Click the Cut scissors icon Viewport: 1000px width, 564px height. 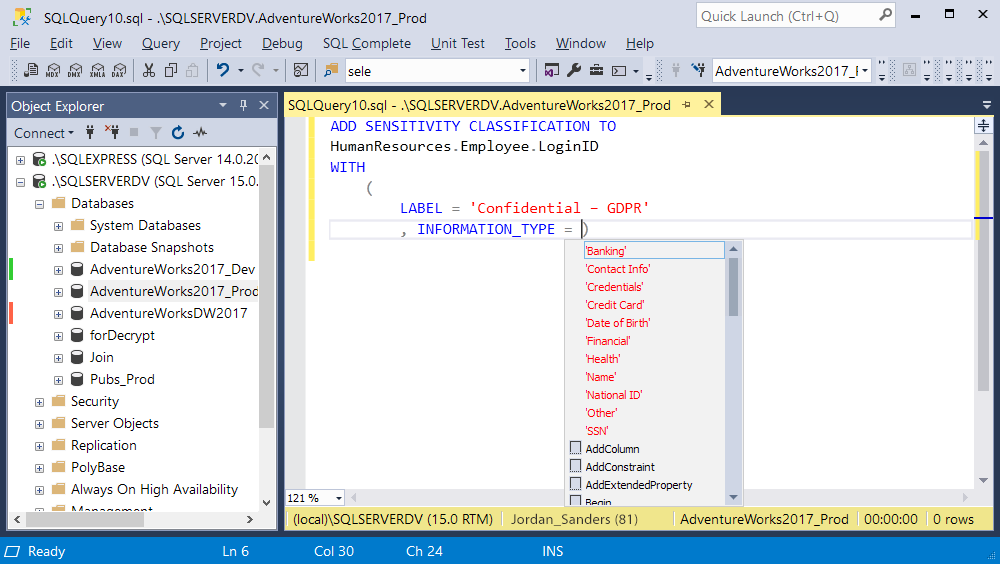click(x=149, y=70)
